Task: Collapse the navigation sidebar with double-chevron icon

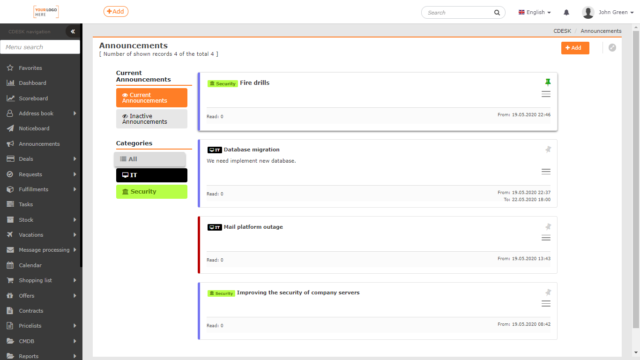Action: 73,31
